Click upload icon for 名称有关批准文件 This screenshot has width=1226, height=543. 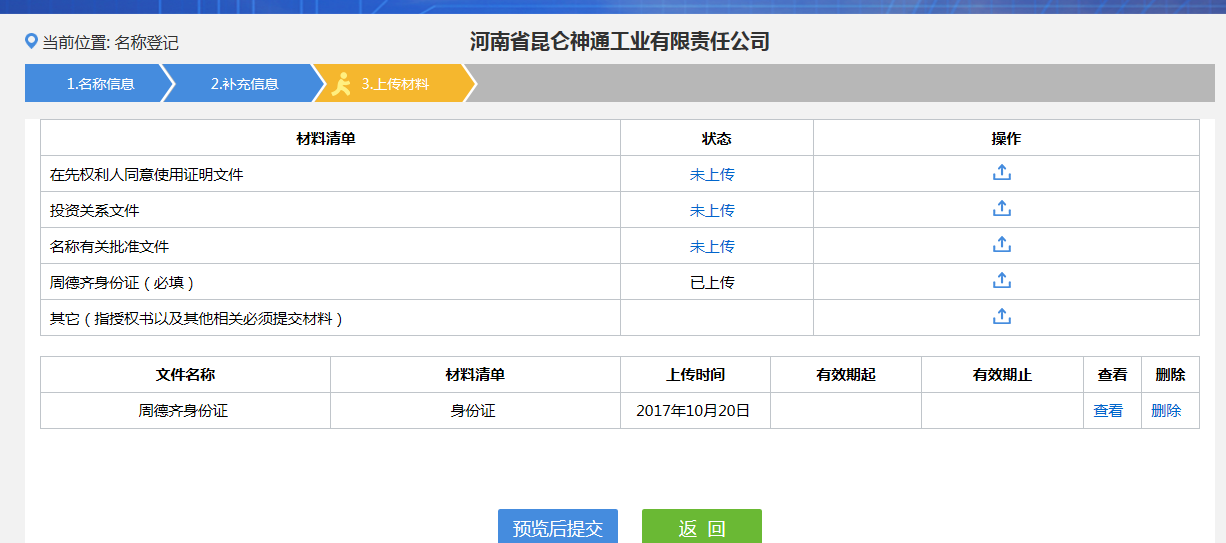(x=1002, y=245)
